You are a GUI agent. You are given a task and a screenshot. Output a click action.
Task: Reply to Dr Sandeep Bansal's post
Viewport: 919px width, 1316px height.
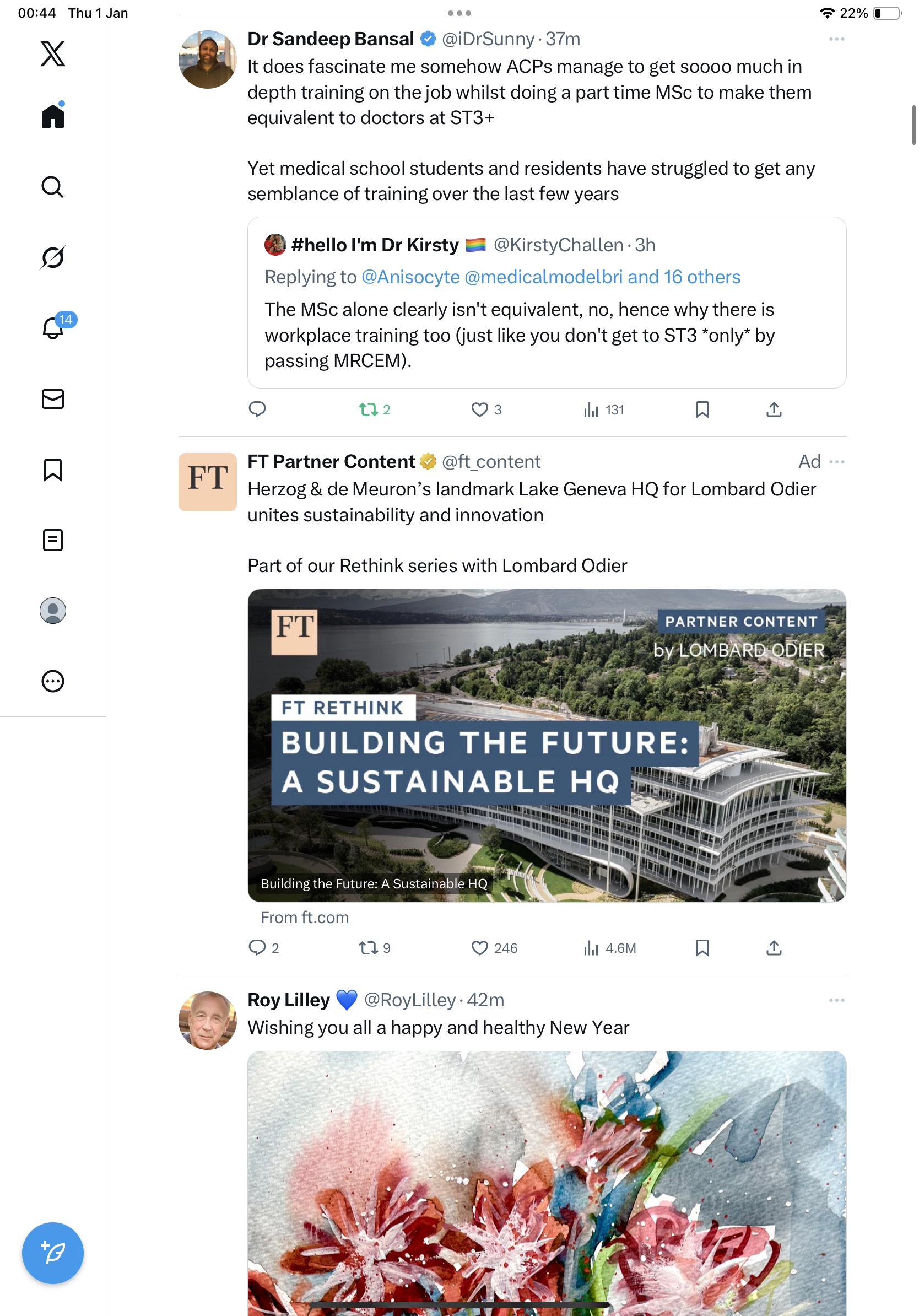[257, 410]
